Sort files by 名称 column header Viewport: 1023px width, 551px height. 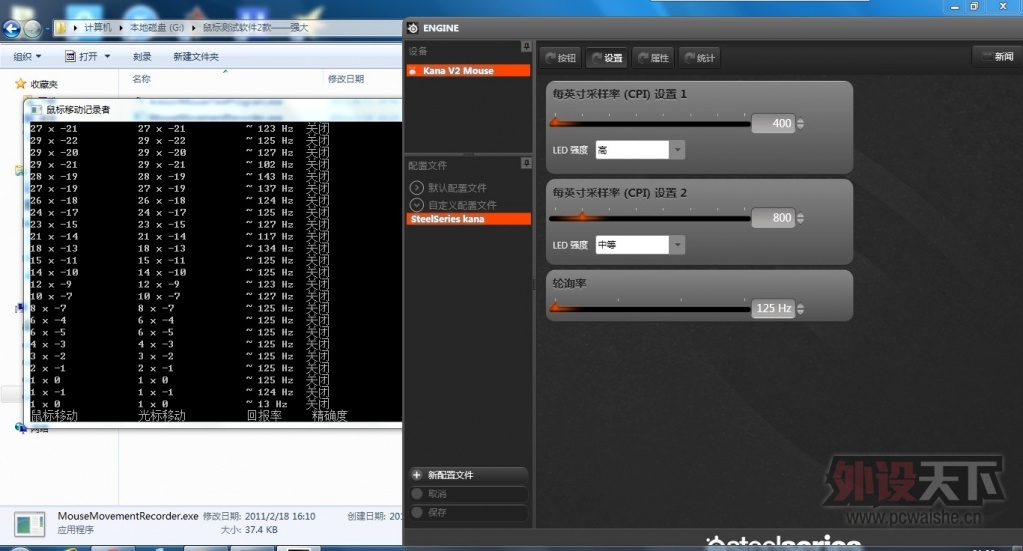(x=142, y=79)
